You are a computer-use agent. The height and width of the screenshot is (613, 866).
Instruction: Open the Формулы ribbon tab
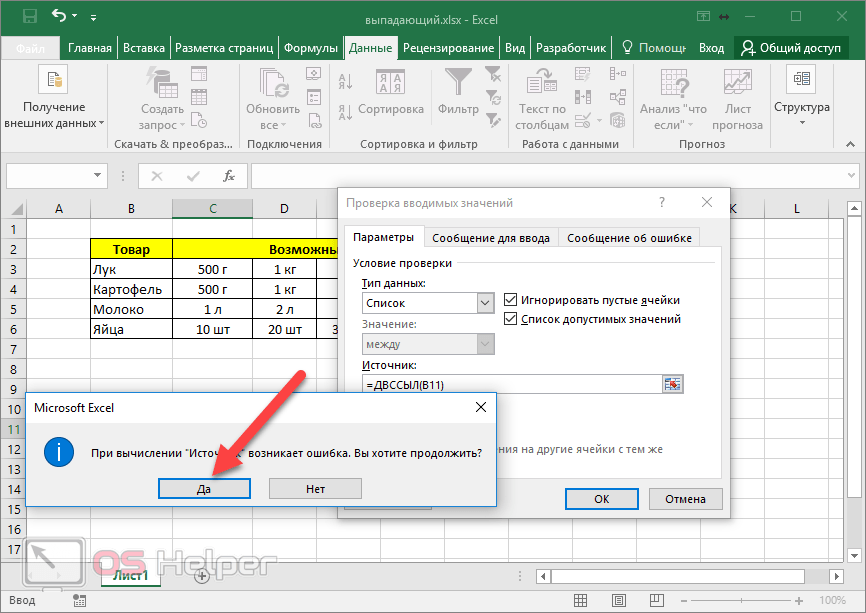tap(310, 48)
